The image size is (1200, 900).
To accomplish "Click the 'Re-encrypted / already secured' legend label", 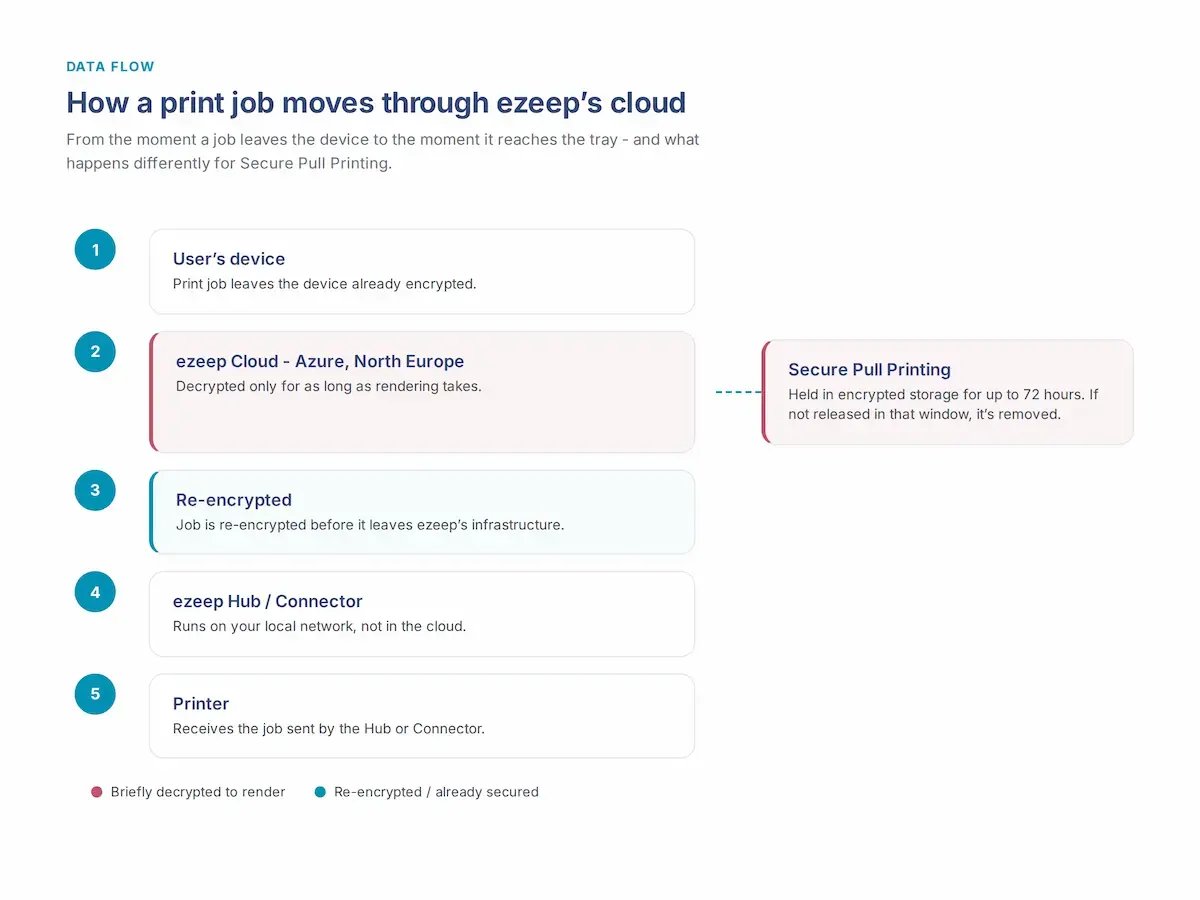I will [x=436, y=792].
